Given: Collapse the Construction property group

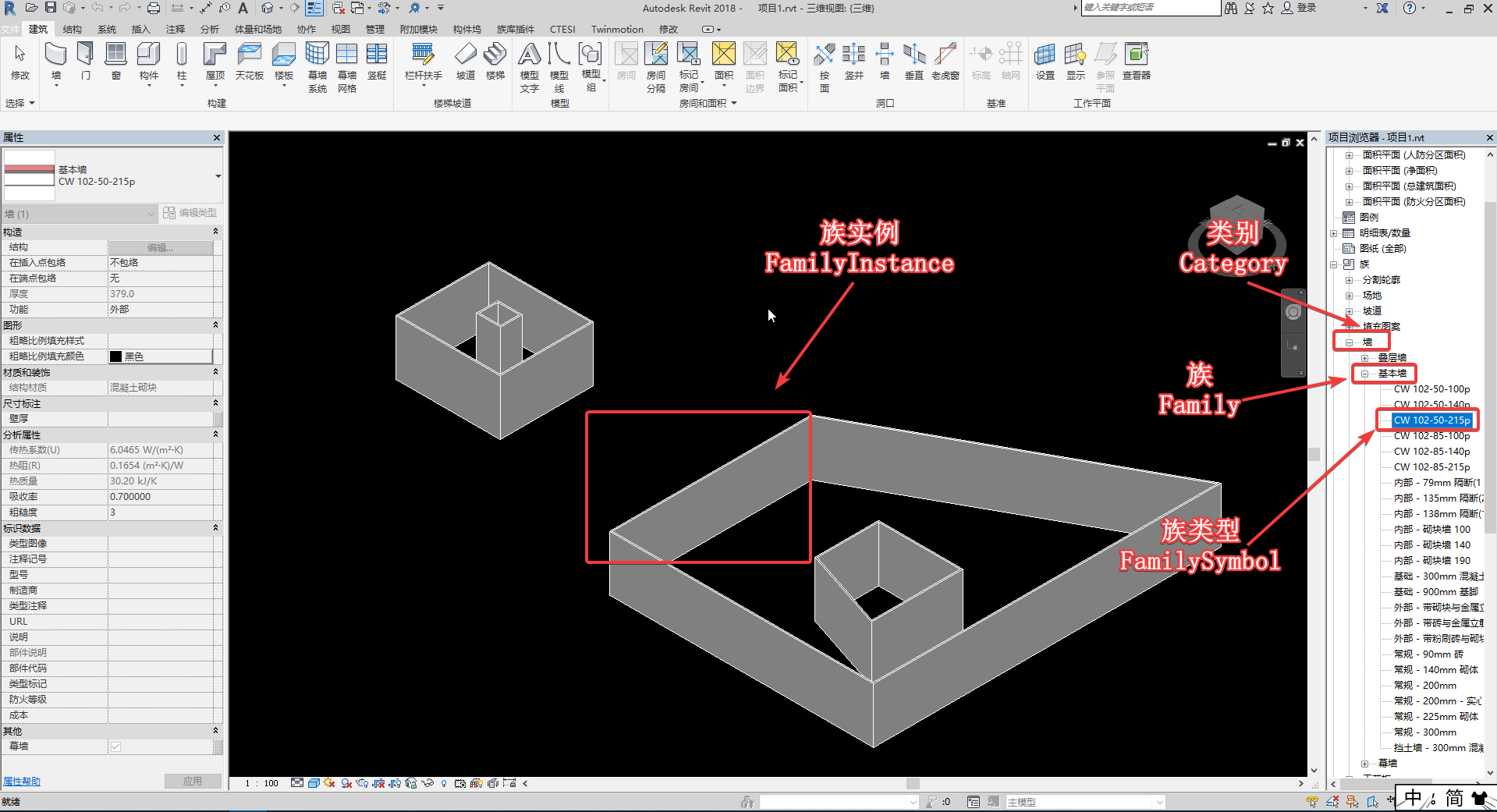Looking at the screenshot, I should tap(216, 232).
